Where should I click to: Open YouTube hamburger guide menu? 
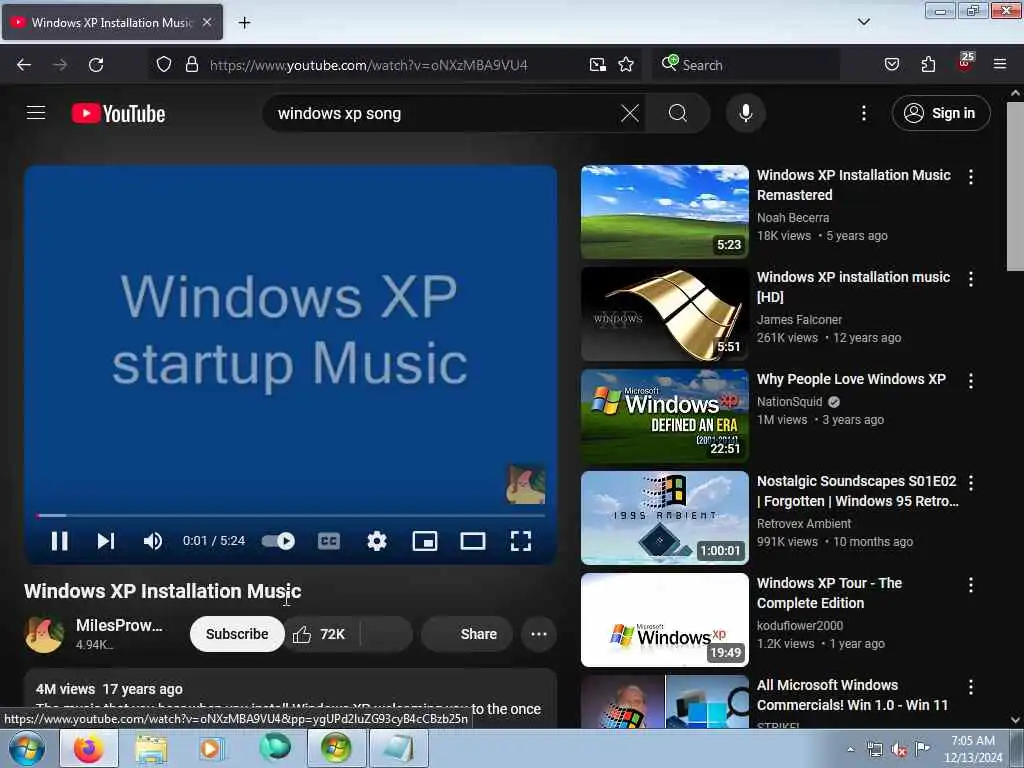[36, 113]
